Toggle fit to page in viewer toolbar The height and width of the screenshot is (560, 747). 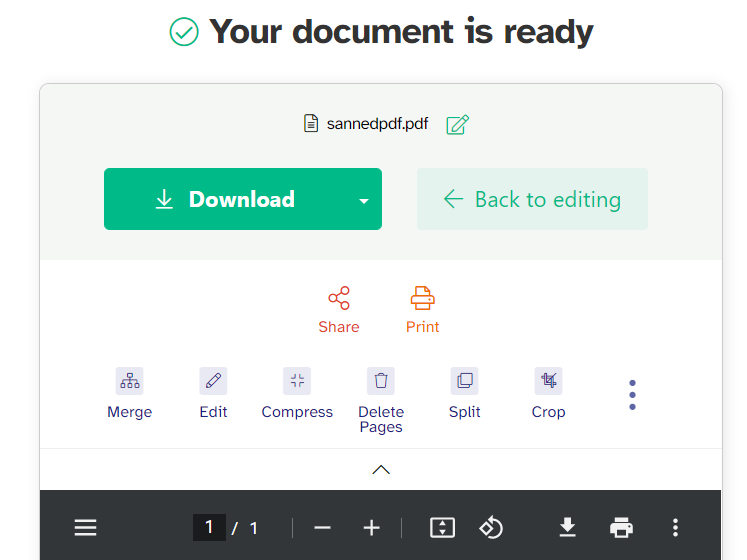click(x=442, y=527)
